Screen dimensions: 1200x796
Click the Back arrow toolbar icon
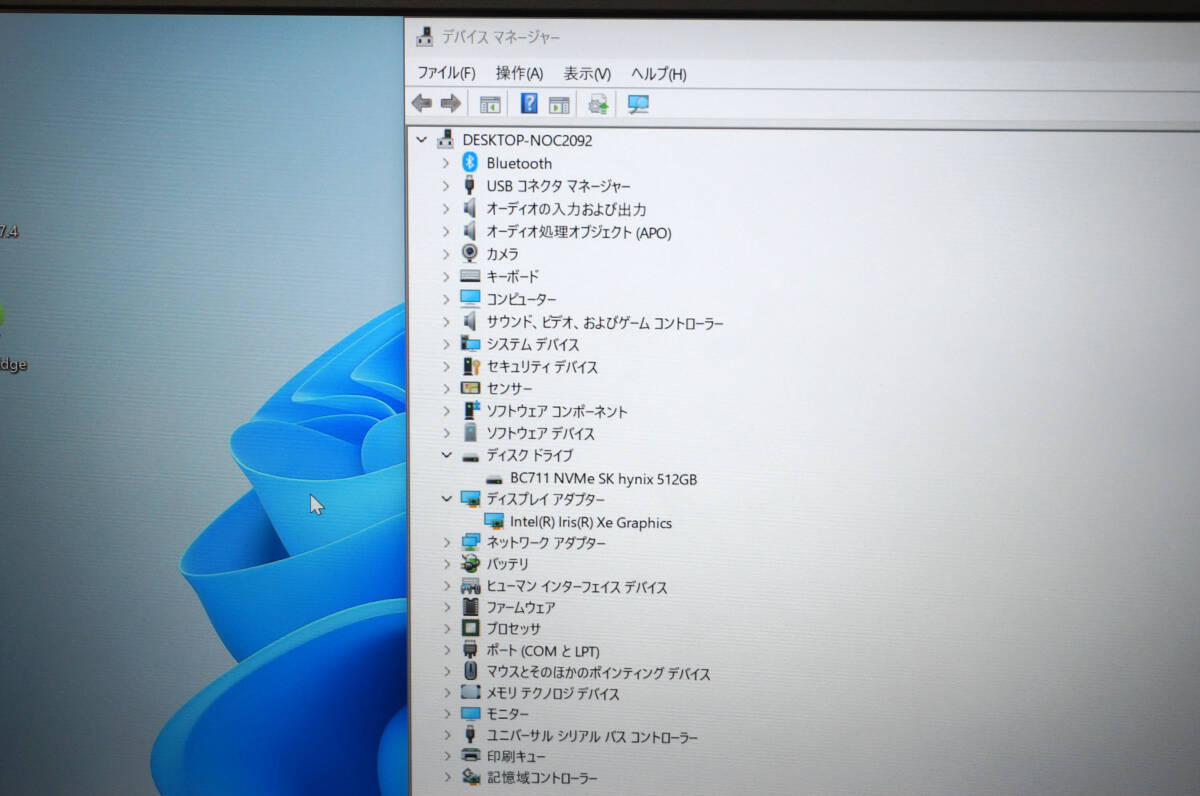pyautogui.click(x=421, y=103)
